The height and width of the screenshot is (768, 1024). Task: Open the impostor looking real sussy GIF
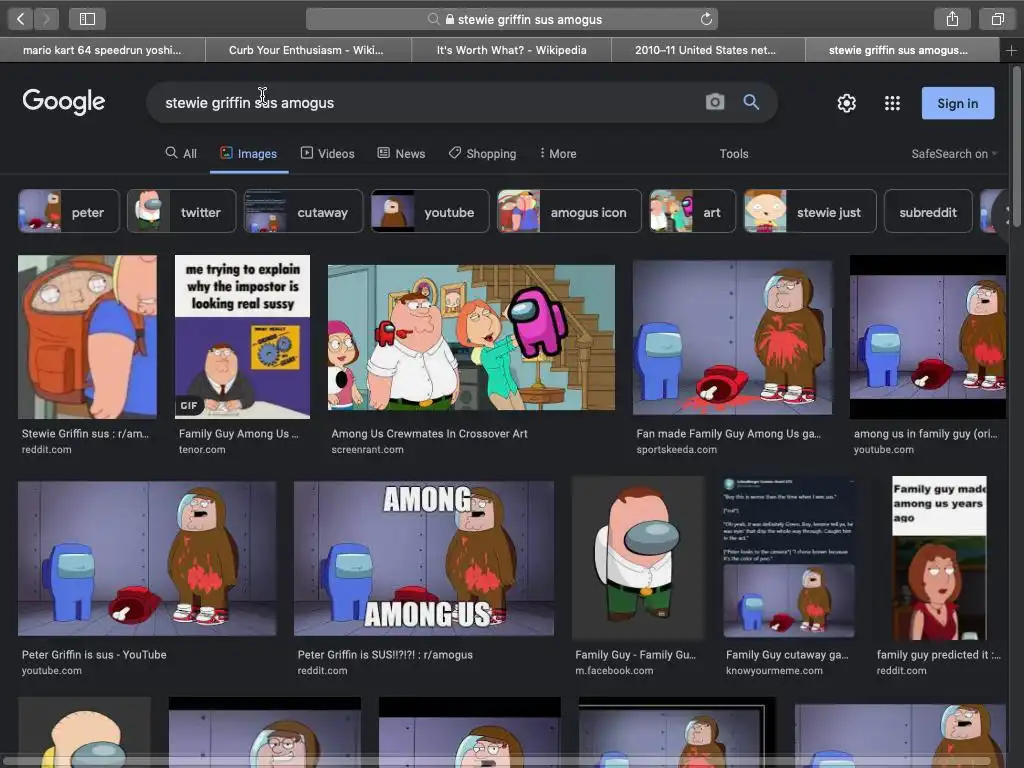[x=242, y=336]
